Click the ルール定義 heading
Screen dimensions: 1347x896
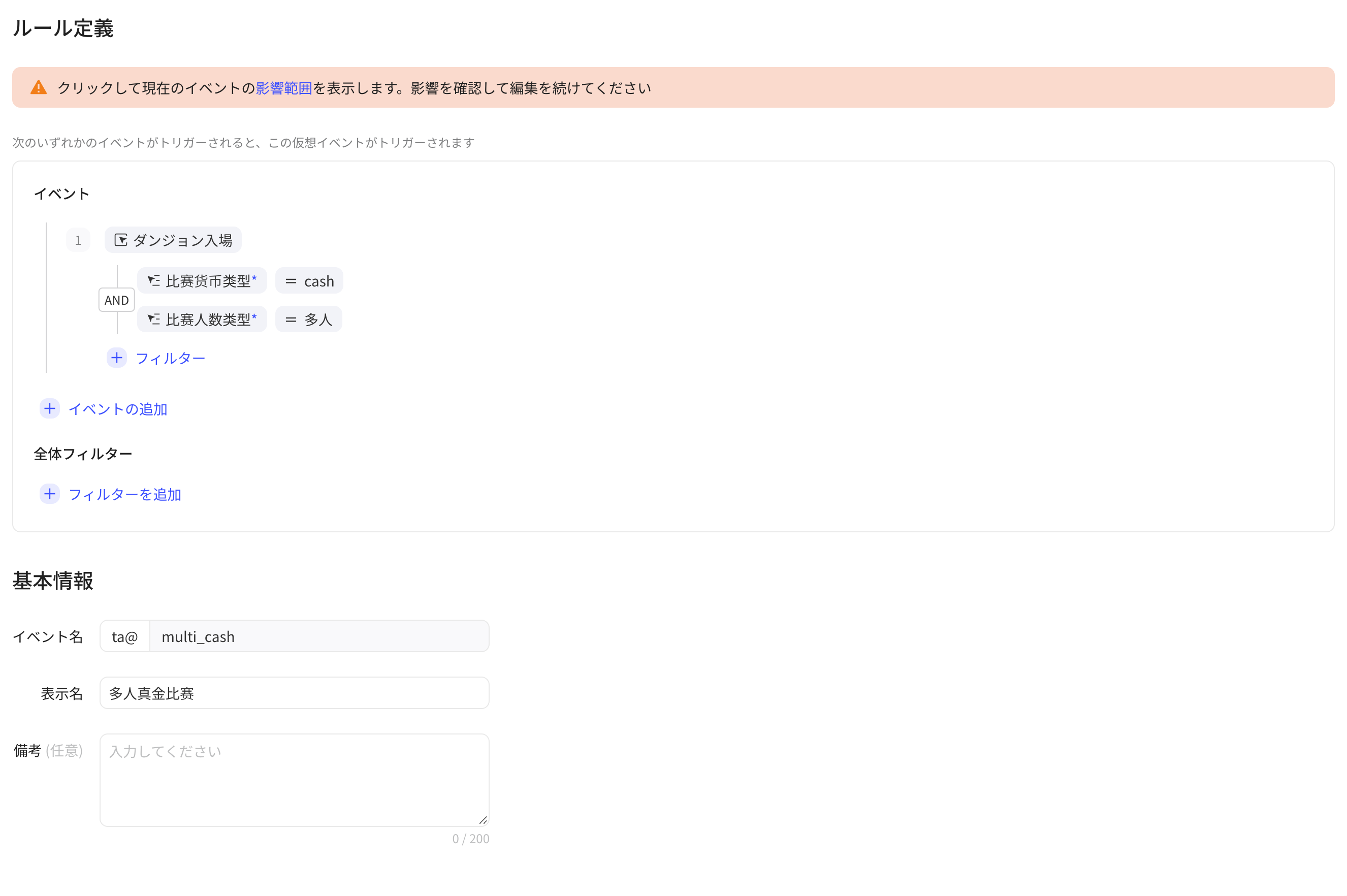63,28
